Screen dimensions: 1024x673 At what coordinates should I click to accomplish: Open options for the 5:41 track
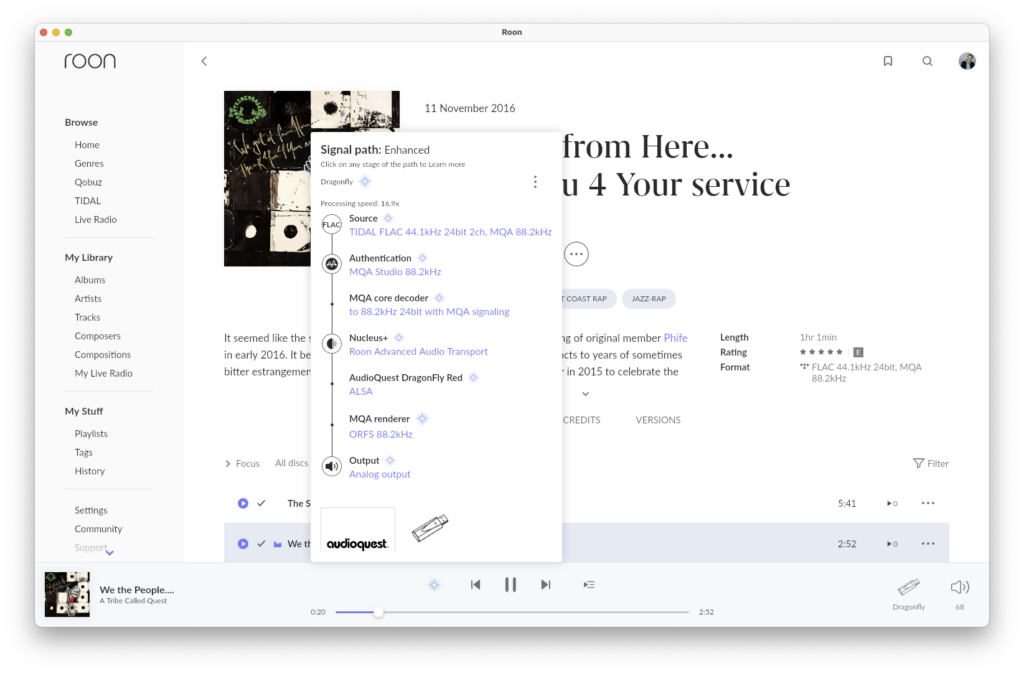[x=928, y=503]
